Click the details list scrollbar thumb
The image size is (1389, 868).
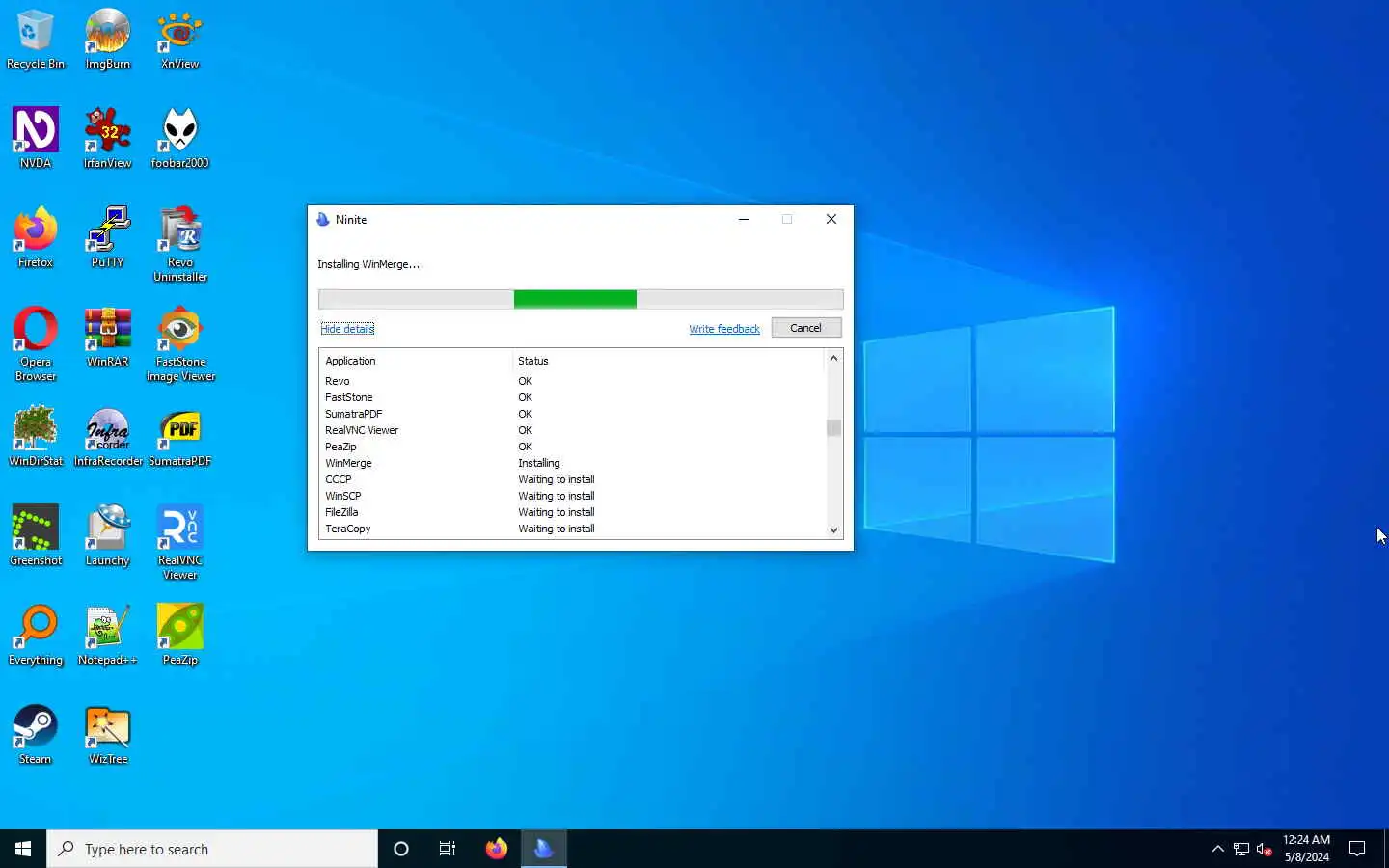(x=833, y=427)
